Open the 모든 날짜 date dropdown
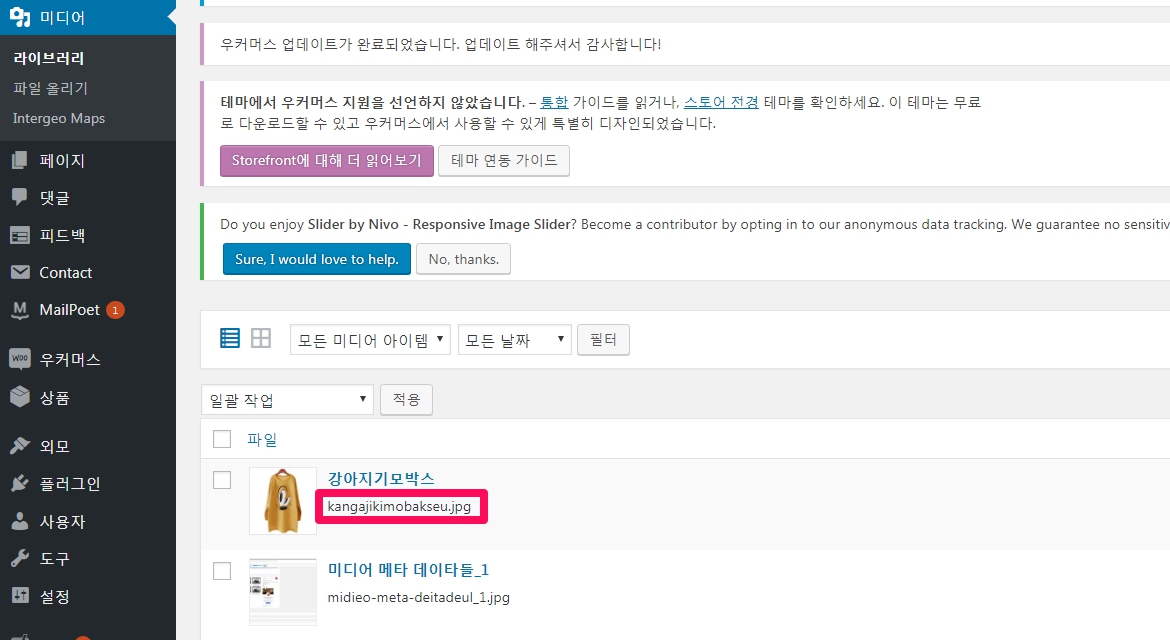1170x640 pixels. pyautogui.click(x=514, y=340)
